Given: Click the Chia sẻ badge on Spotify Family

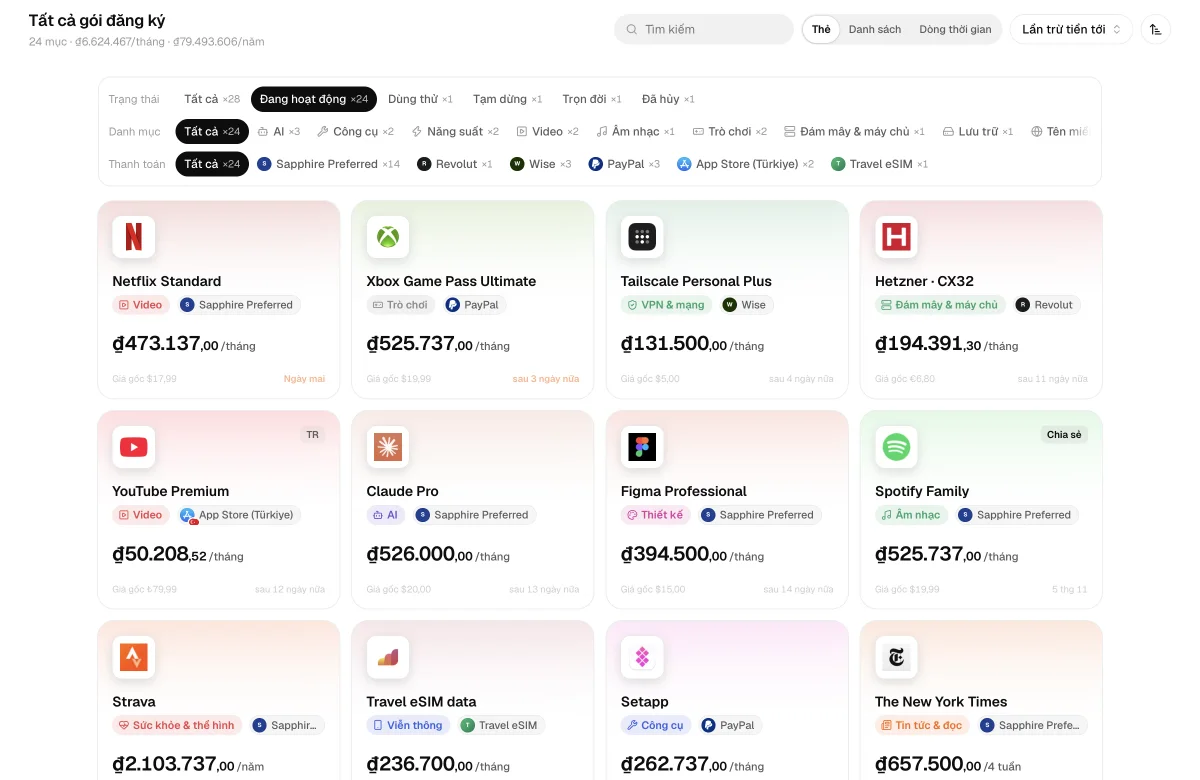Looking at the screenshot, I should tap(1064, 435).
